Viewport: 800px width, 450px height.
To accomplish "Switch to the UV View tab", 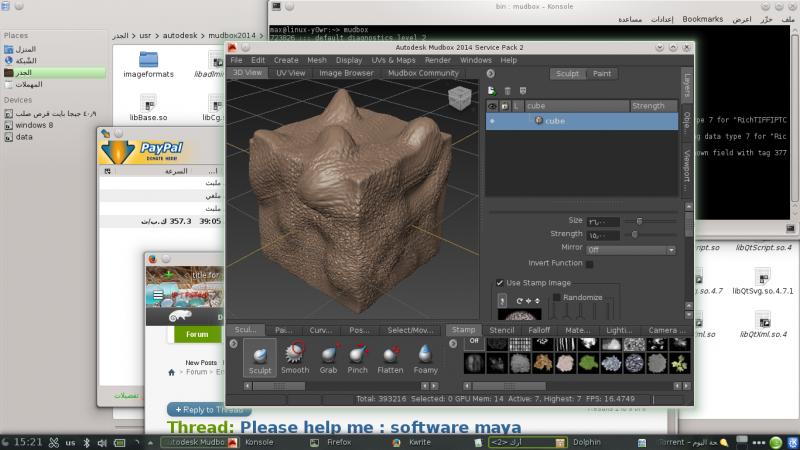I will point(290,73).
